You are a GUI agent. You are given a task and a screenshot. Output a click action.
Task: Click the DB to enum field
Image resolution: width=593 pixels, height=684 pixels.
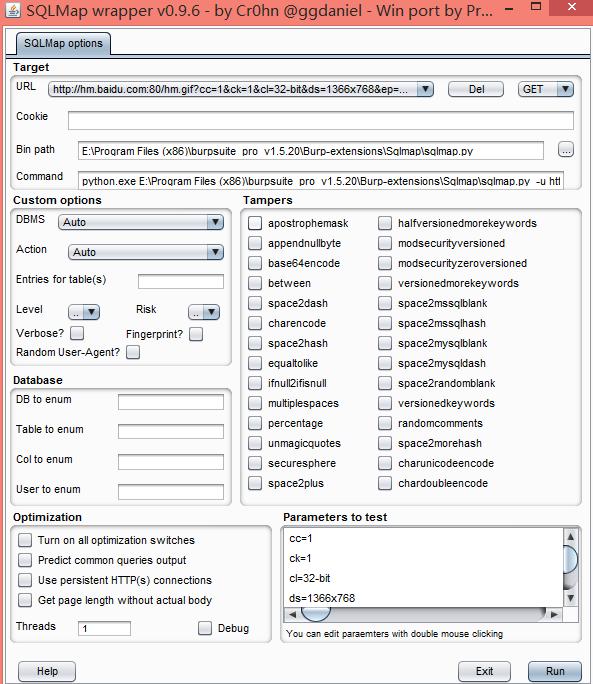pos(171,402)
